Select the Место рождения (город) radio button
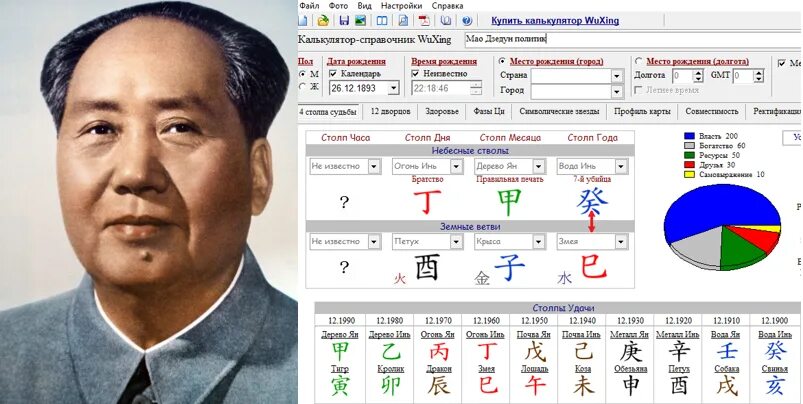Screen dimensions: 803x404 coord(502,61)
